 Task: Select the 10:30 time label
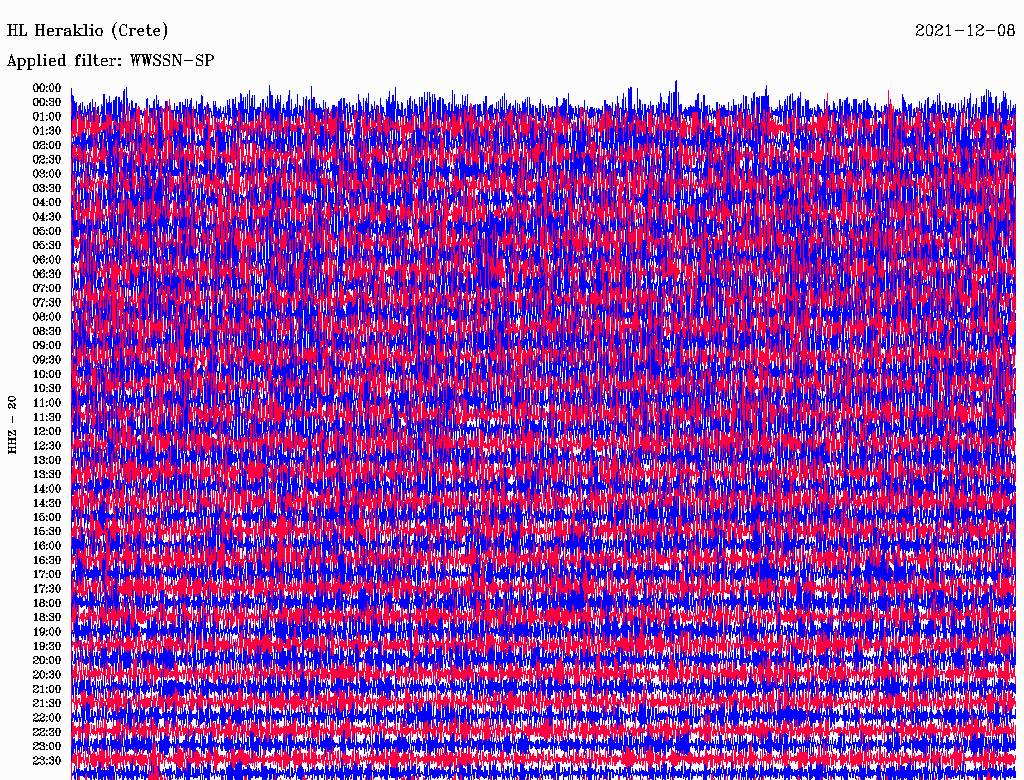pyautogui.click(x=46, y=388)
